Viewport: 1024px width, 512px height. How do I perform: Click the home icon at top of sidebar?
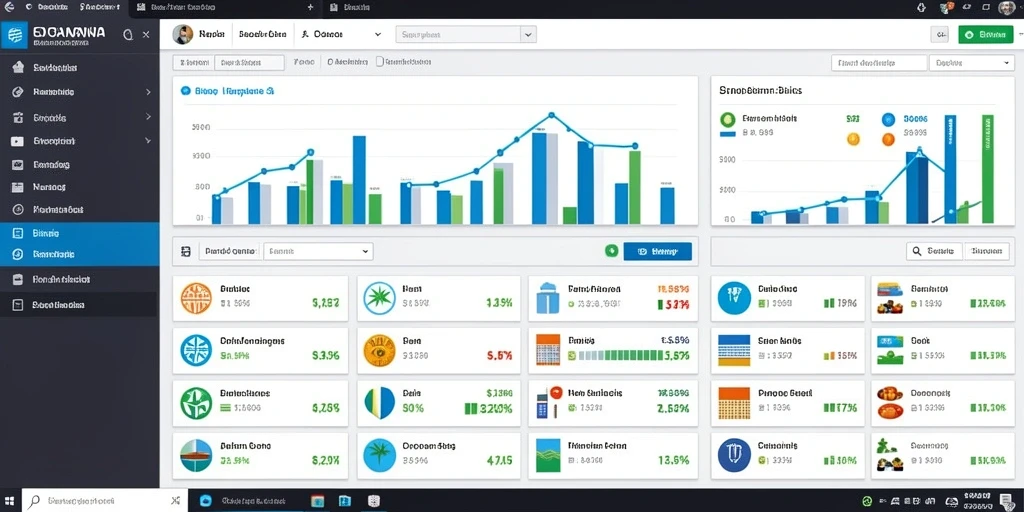click(18, 67)
